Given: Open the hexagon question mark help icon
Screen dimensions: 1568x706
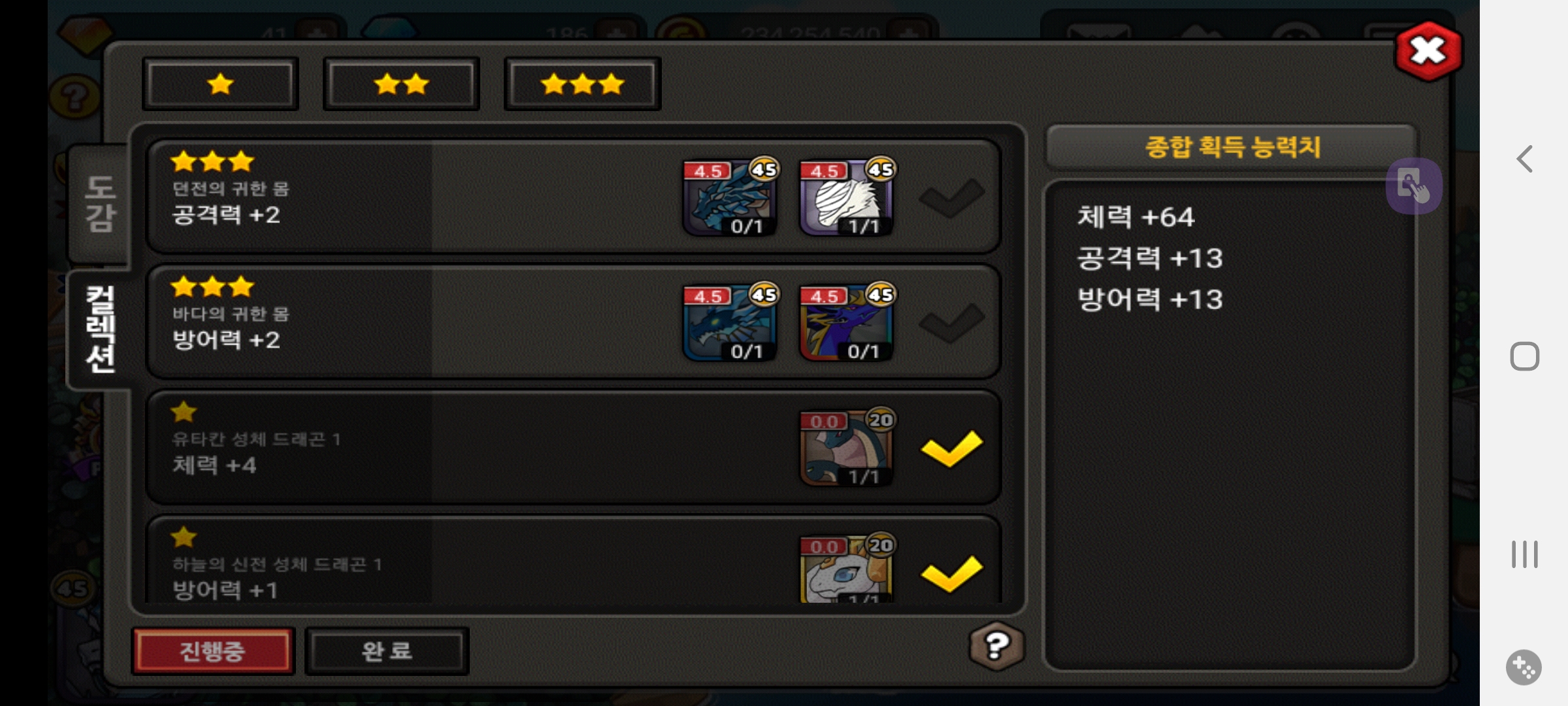Looking at the screenshot, I should tap(996, 647).
